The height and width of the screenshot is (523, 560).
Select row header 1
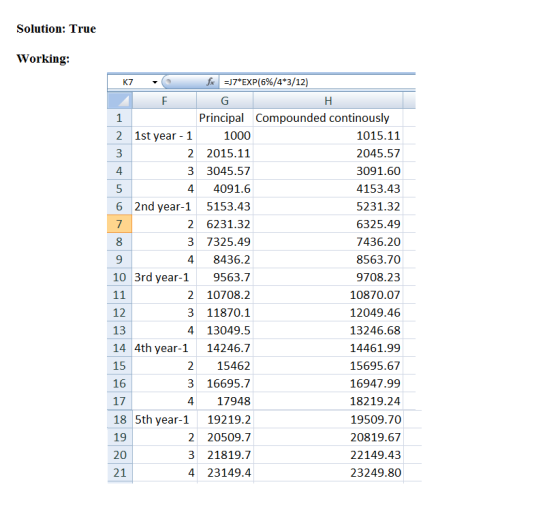(x=120, y=118)
